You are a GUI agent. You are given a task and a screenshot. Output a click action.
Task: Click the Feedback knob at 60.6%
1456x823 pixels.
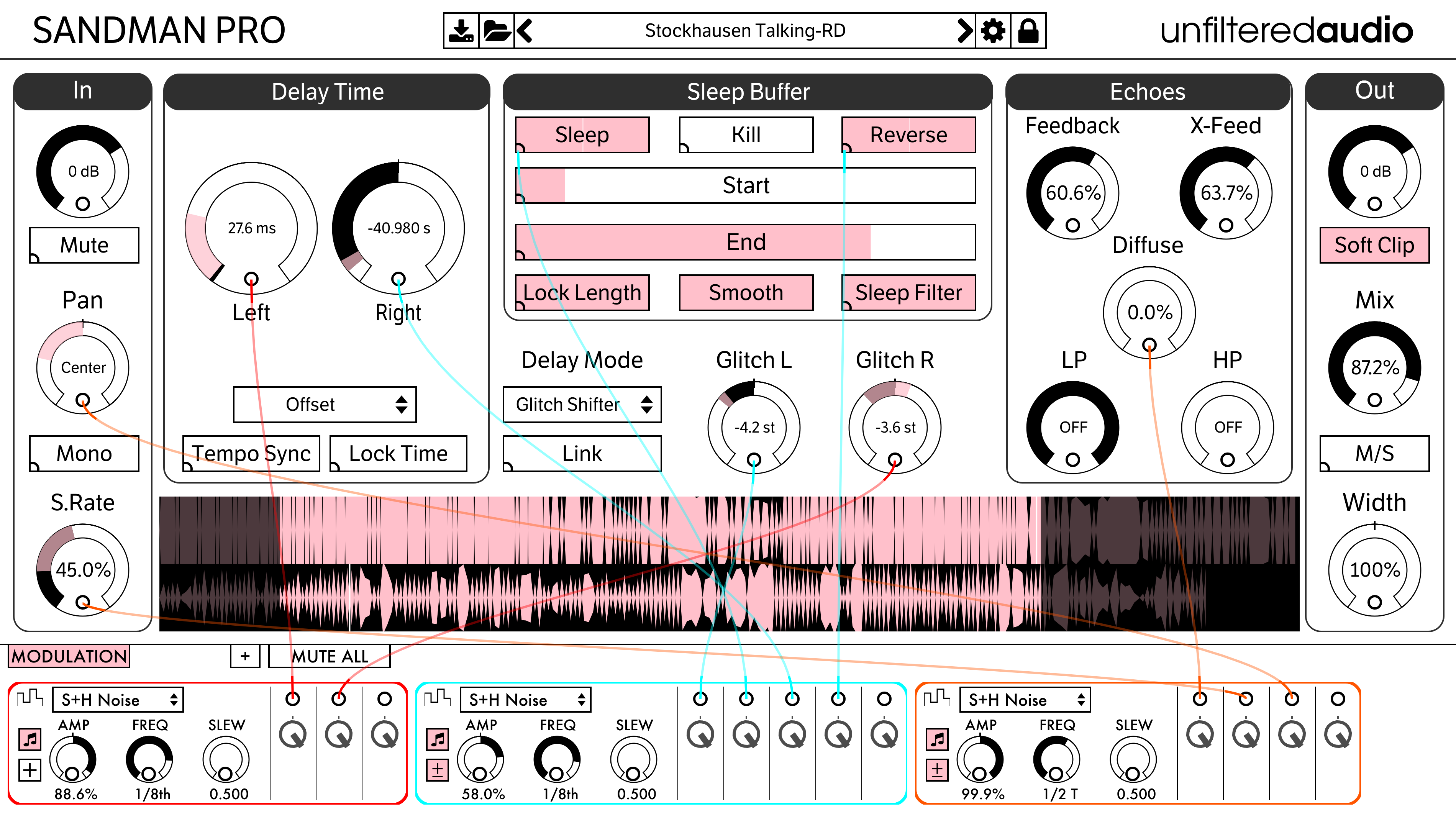(1073, 193)
